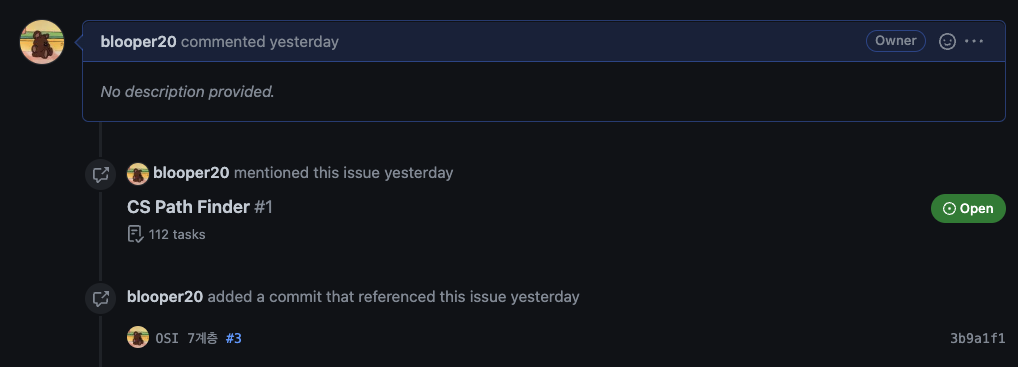1018x367 pixels.
Task: Open the emoji reaction picker smiley icon
Action: [947, 42]
